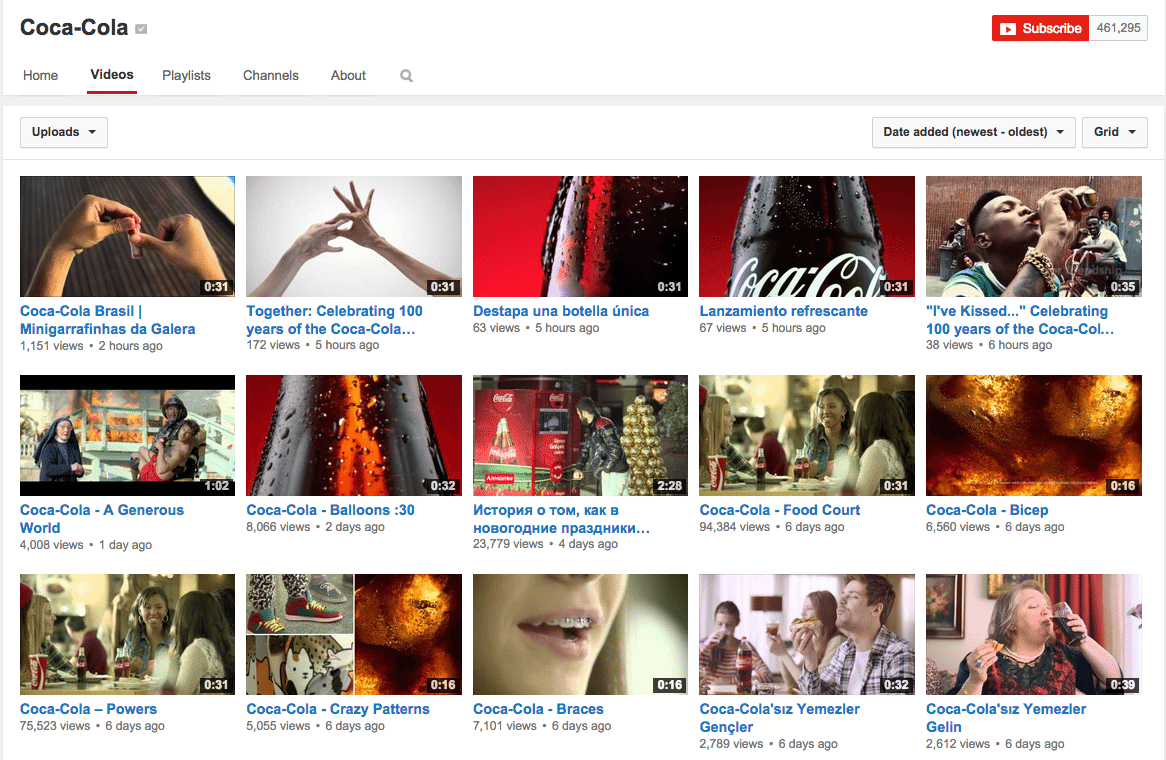Switch to the Home tab
The height and width of the screenshot is (760, 1166).
[x=40, y=75]
